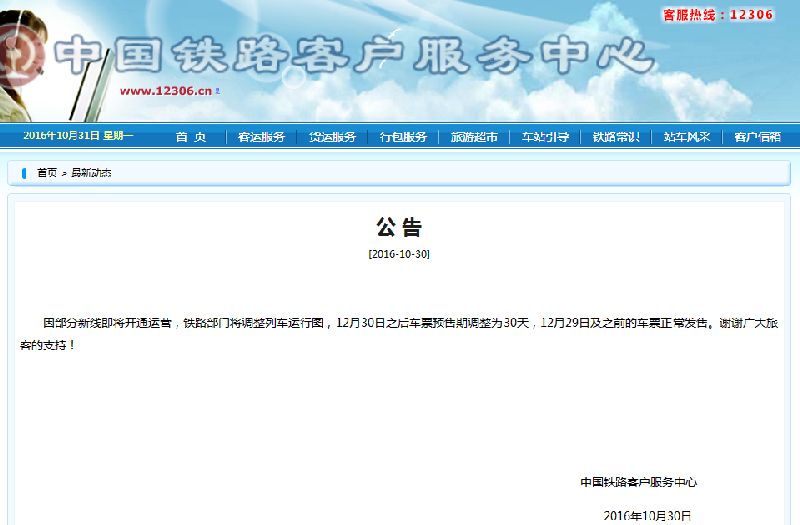
Task: Click the 公告 announcement heading
Action: coord(399,227)
